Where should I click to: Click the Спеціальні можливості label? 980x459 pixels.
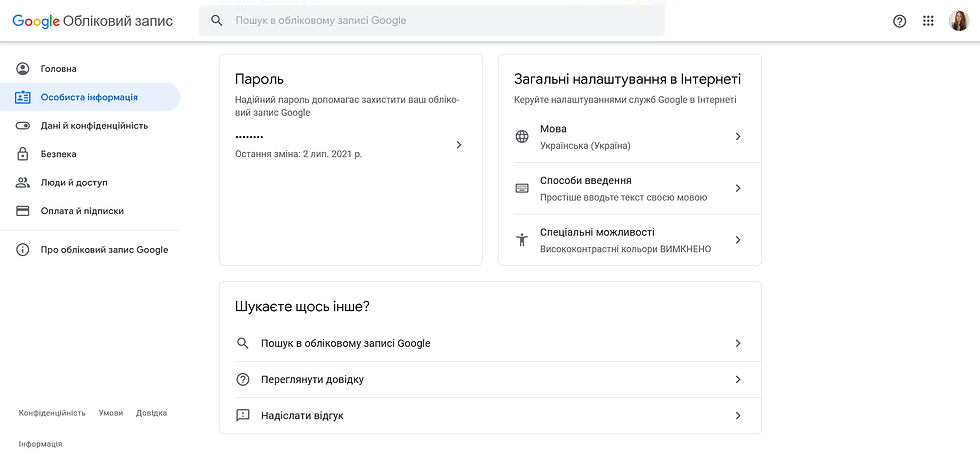[x=598, y=232]
